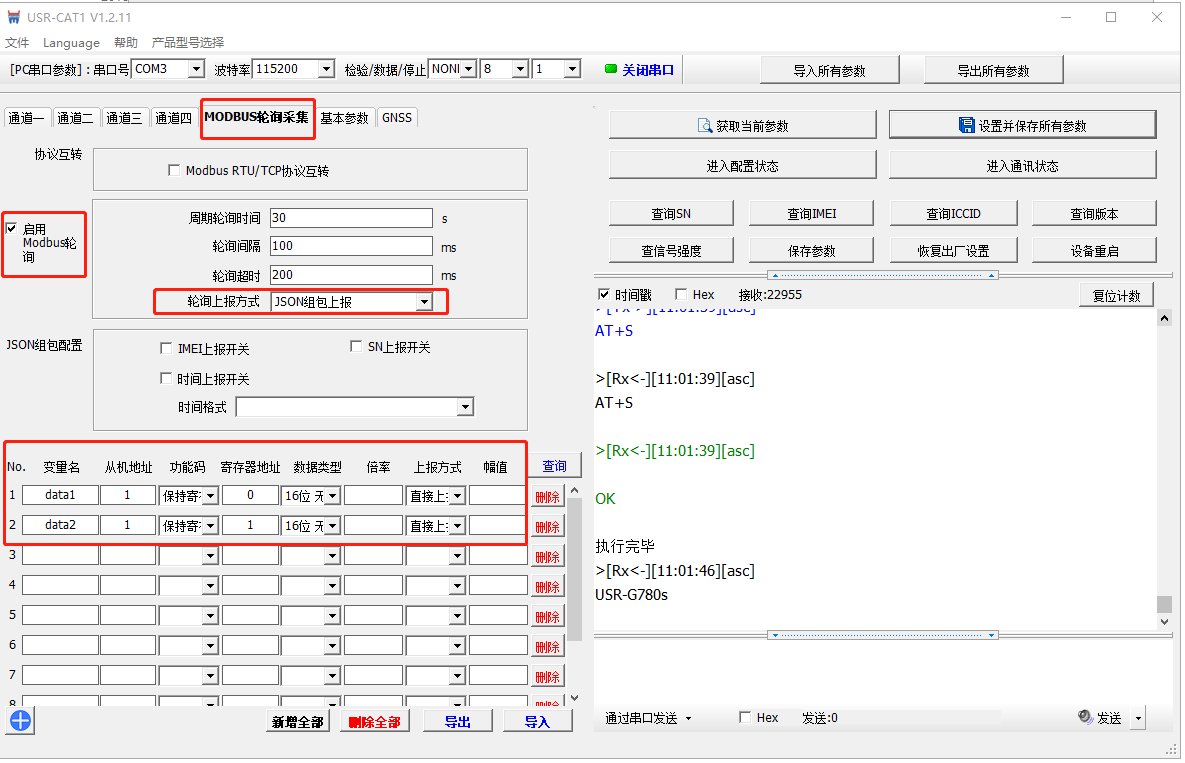
Task: Click the 发送 send icon button
Action: (1100, 718)
